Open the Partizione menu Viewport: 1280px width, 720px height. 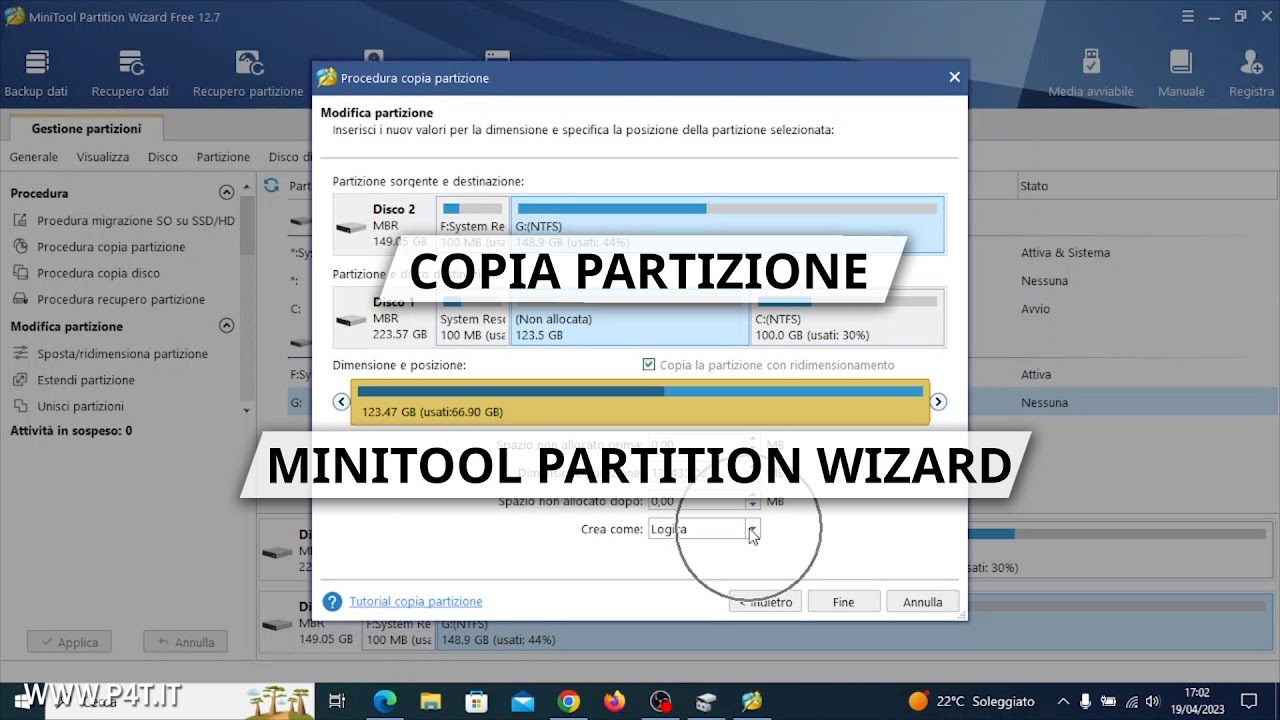point(223,157)
